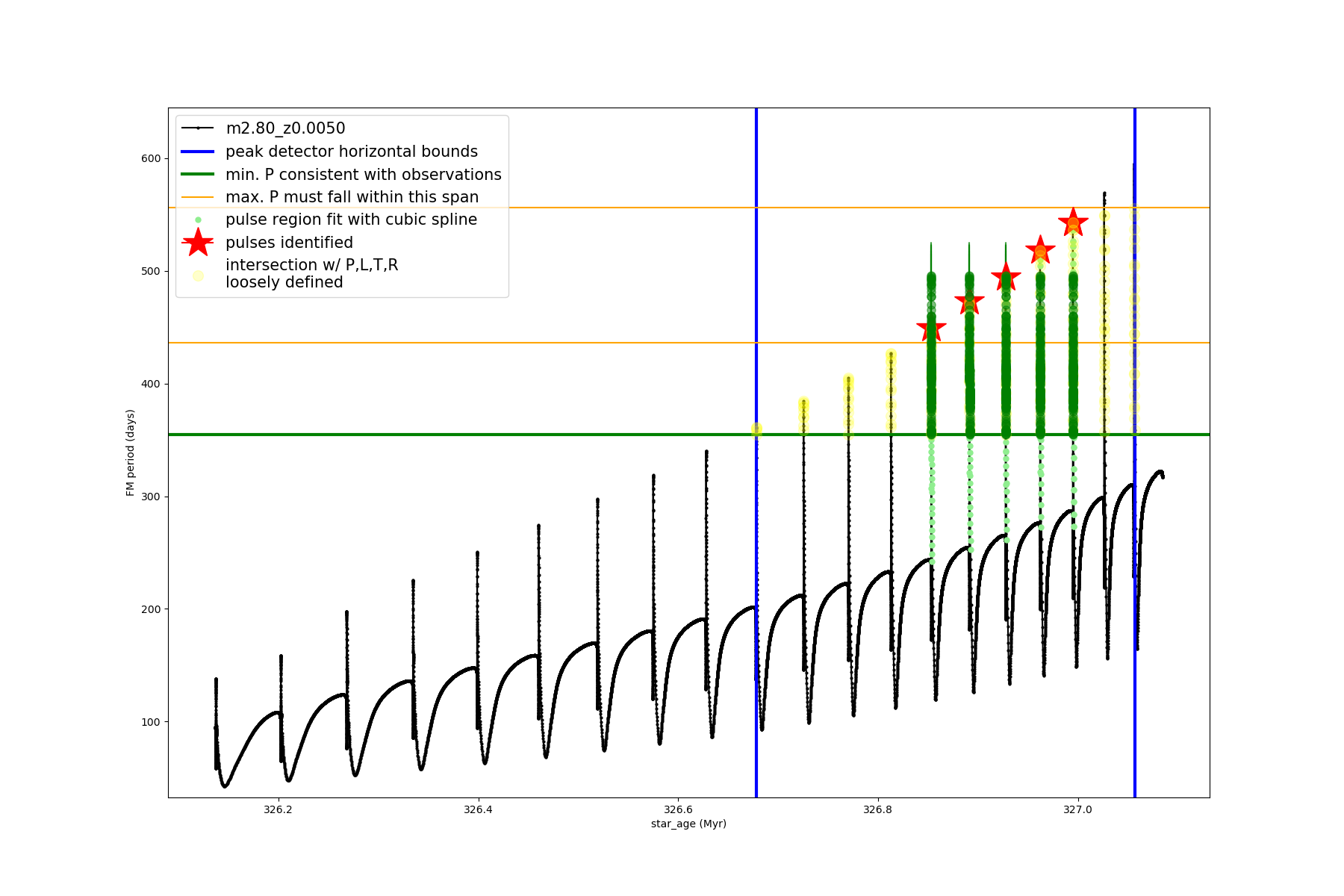Click the light green dot in the legend
Screen dimensions: 1344x896
coord(198,220)
